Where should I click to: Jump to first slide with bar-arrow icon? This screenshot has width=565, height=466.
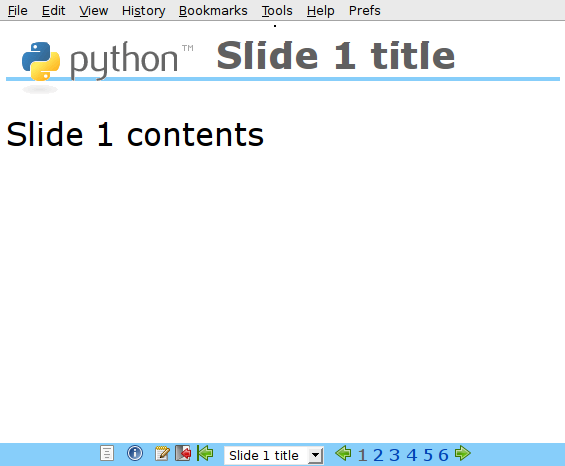(x=205, y=453)
